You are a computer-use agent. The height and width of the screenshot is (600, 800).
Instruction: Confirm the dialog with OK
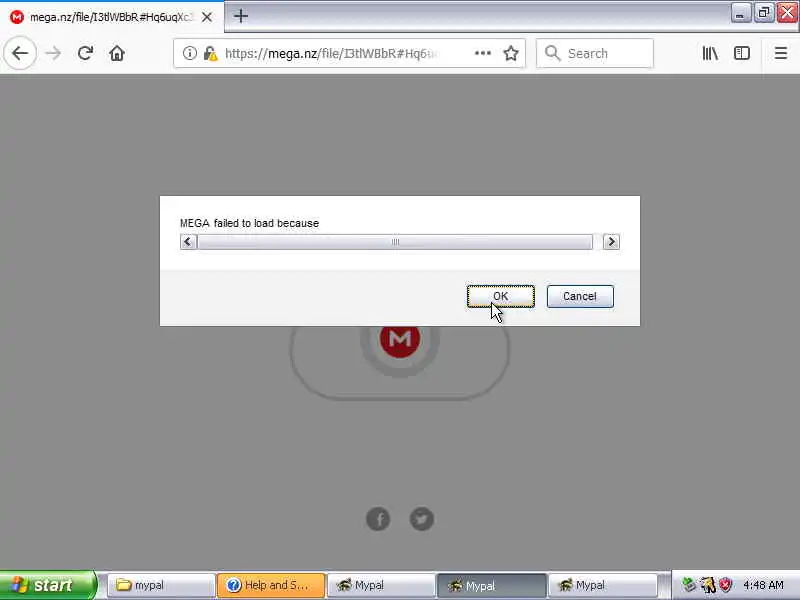(501, 296)
